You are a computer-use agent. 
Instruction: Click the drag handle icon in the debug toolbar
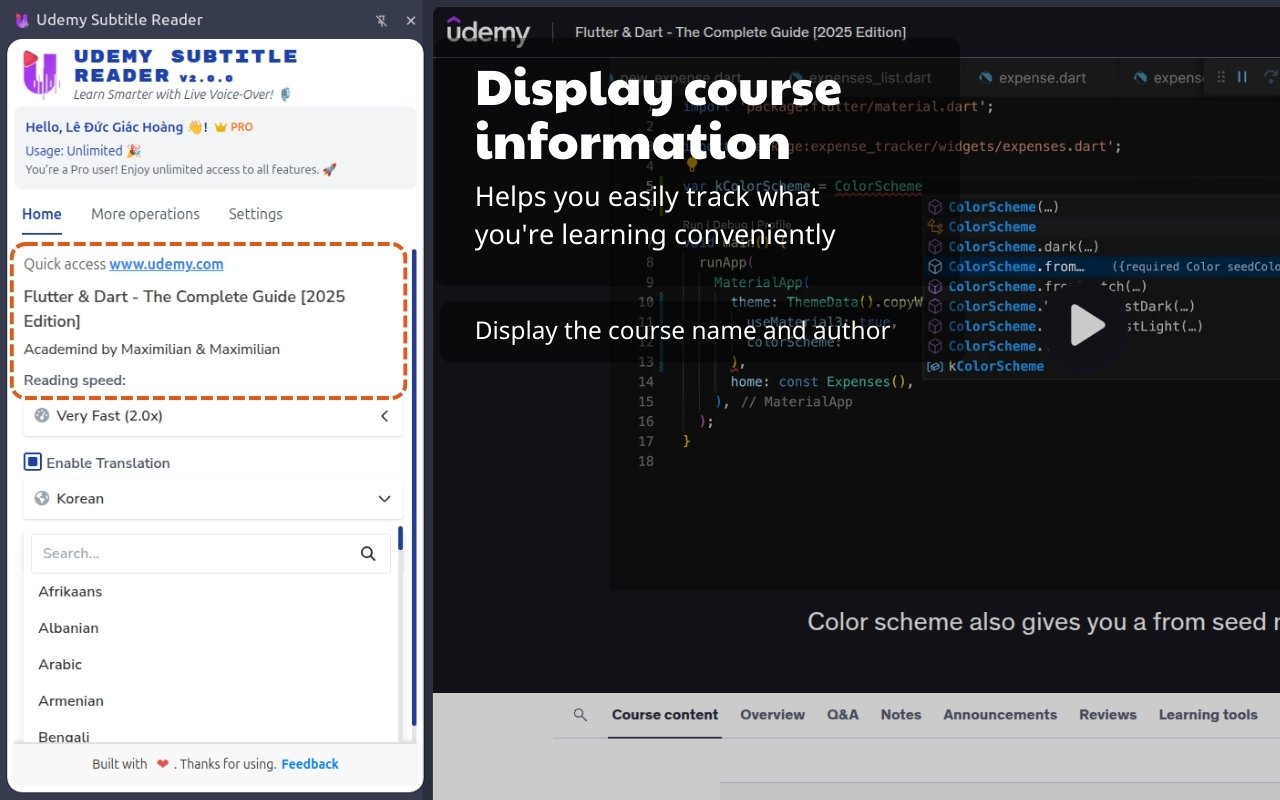point(1220,77)
